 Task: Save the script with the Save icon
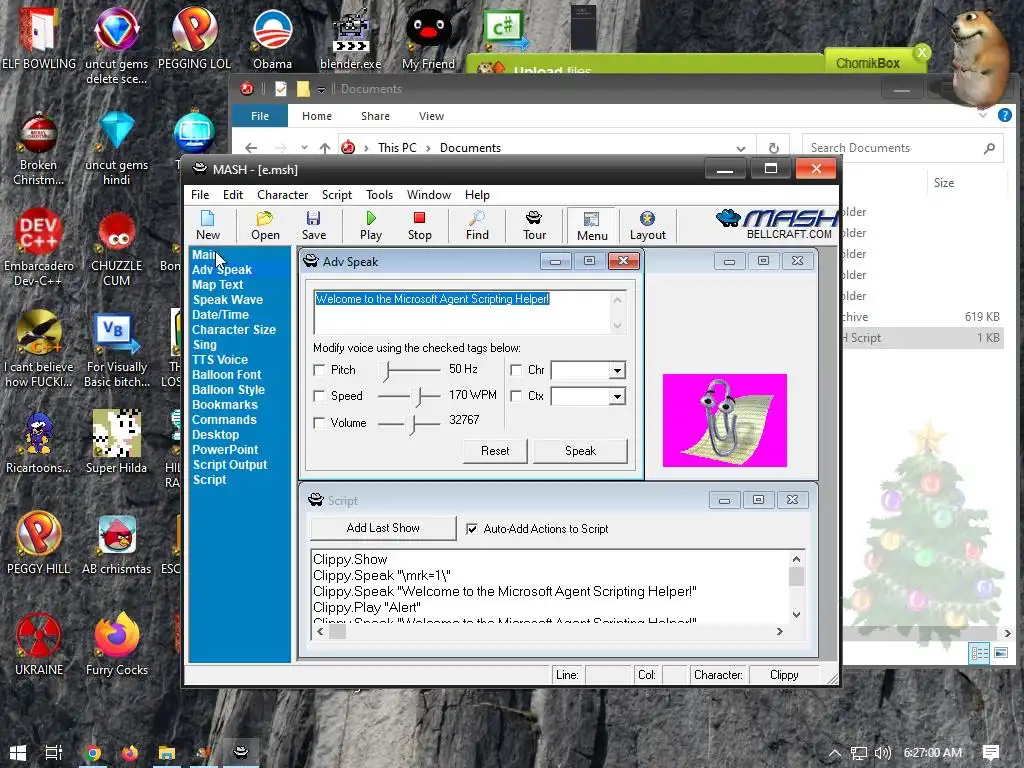(x=313, y=225)
